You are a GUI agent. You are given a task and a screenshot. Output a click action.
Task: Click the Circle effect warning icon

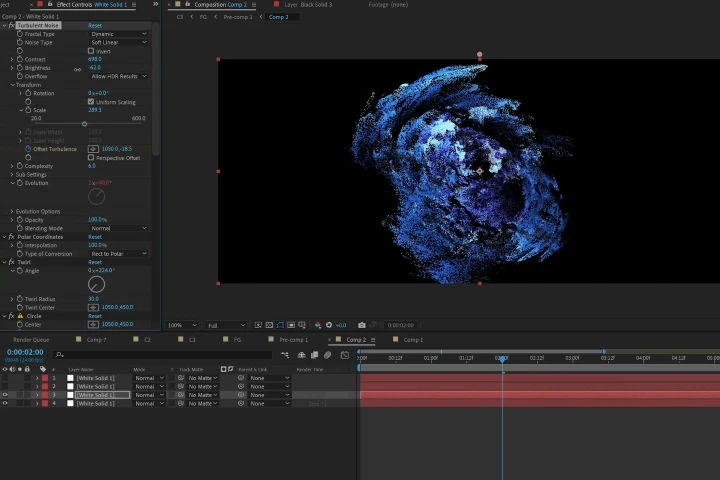(x=20, y=316)
